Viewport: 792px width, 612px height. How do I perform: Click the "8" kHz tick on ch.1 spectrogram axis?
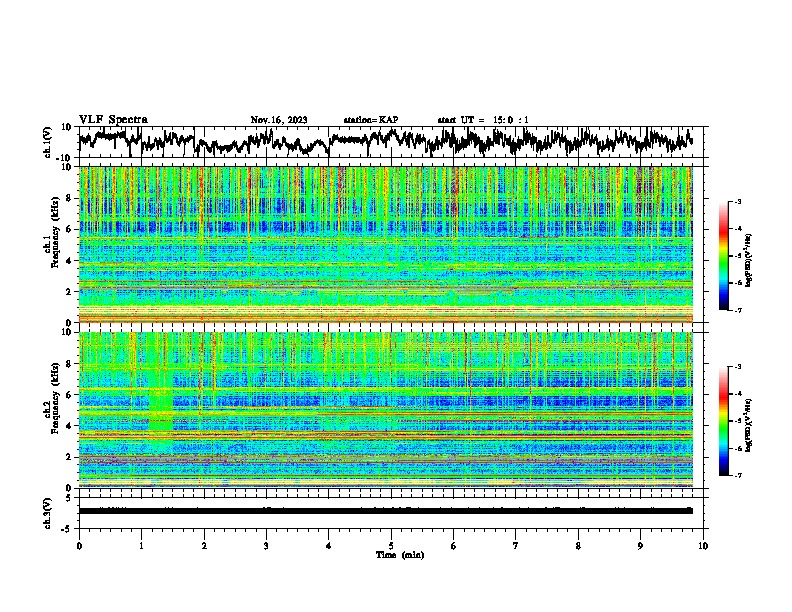[x=70, y=198]
